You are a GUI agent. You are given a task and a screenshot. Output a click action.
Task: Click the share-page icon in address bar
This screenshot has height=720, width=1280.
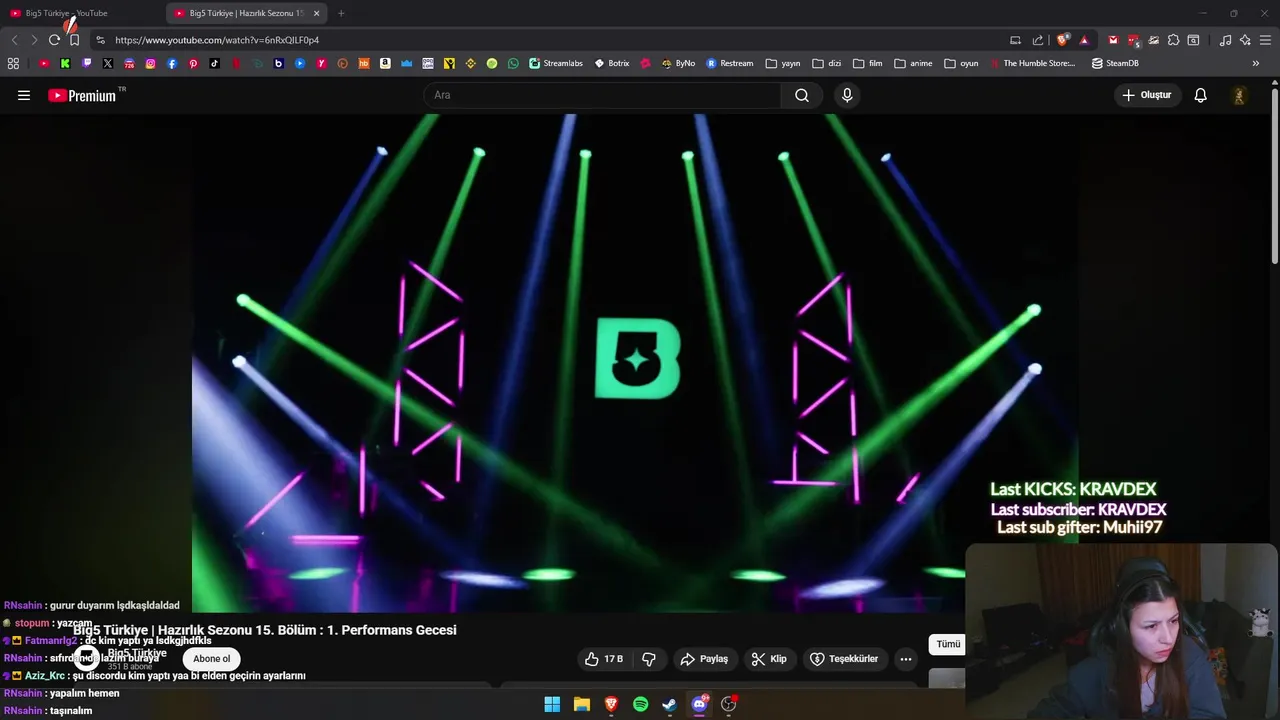[1038, 40]
